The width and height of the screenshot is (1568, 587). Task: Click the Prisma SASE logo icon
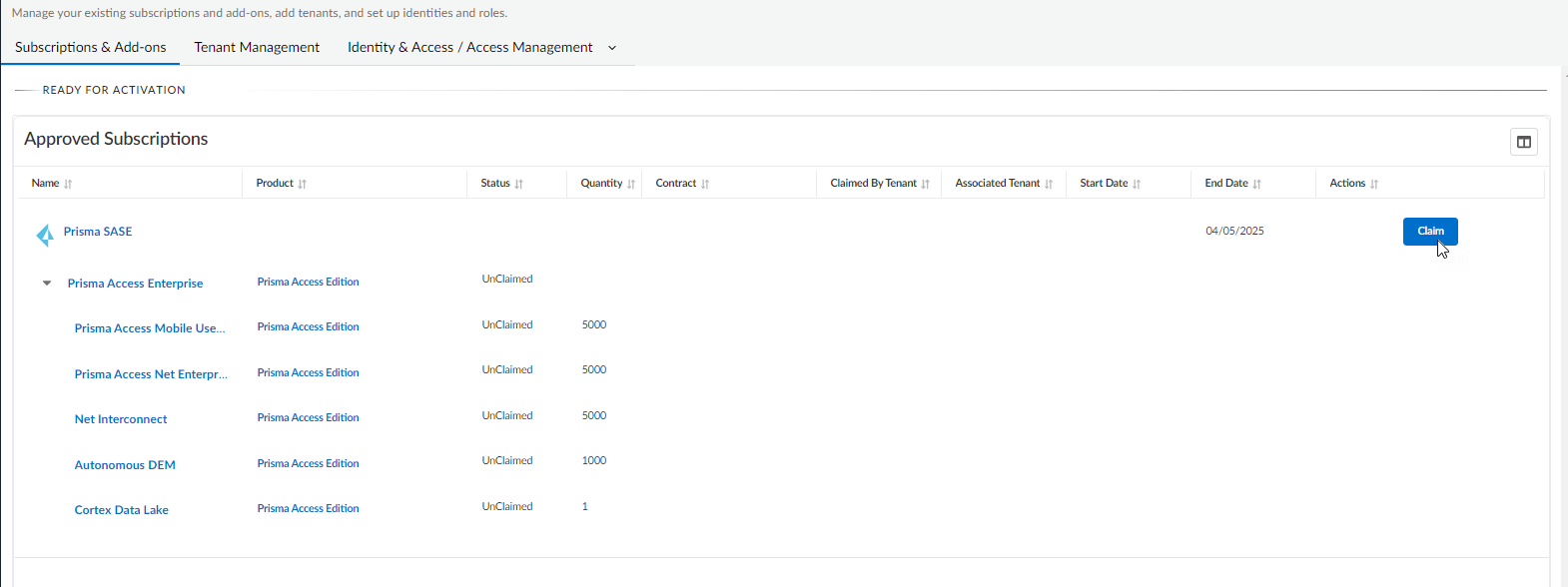(45, 235)
